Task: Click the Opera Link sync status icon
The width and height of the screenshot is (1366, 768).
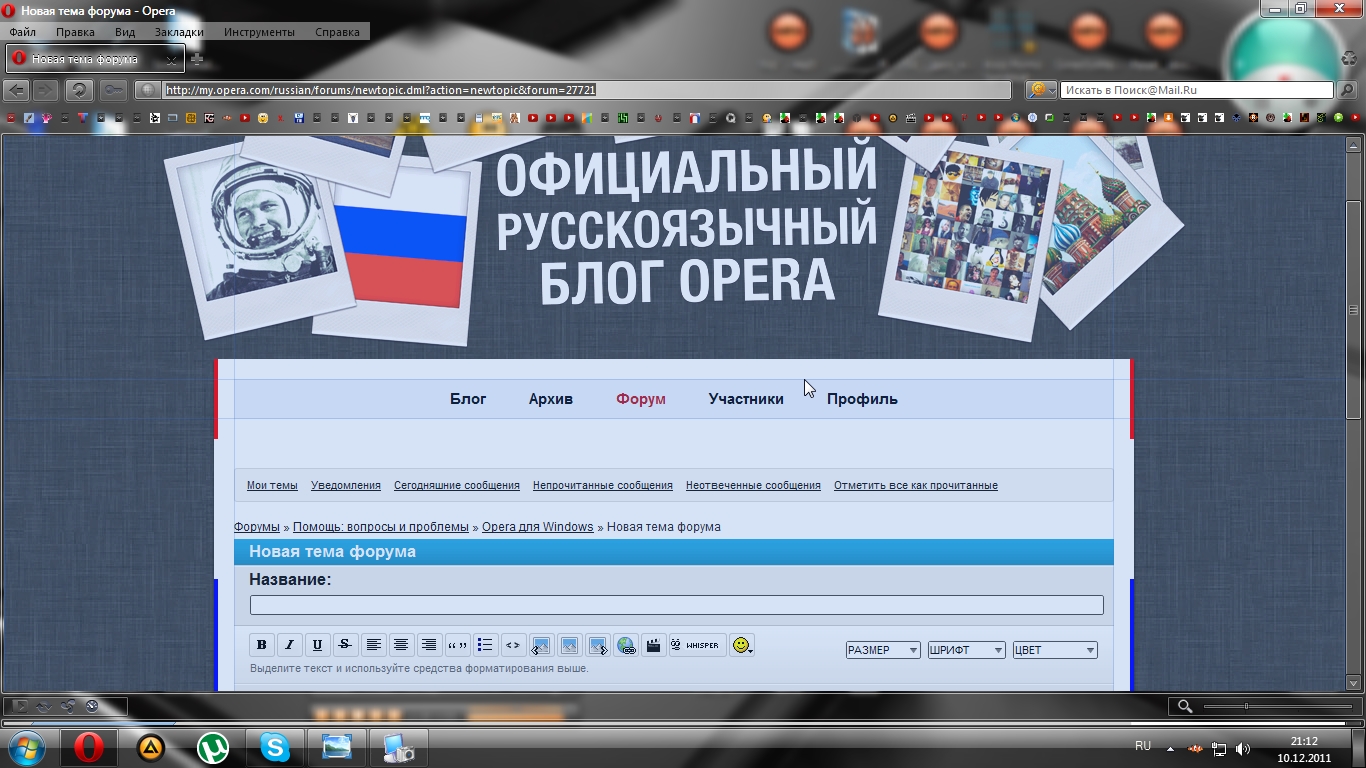Action: pyautogui.click(x=44, y=706)
